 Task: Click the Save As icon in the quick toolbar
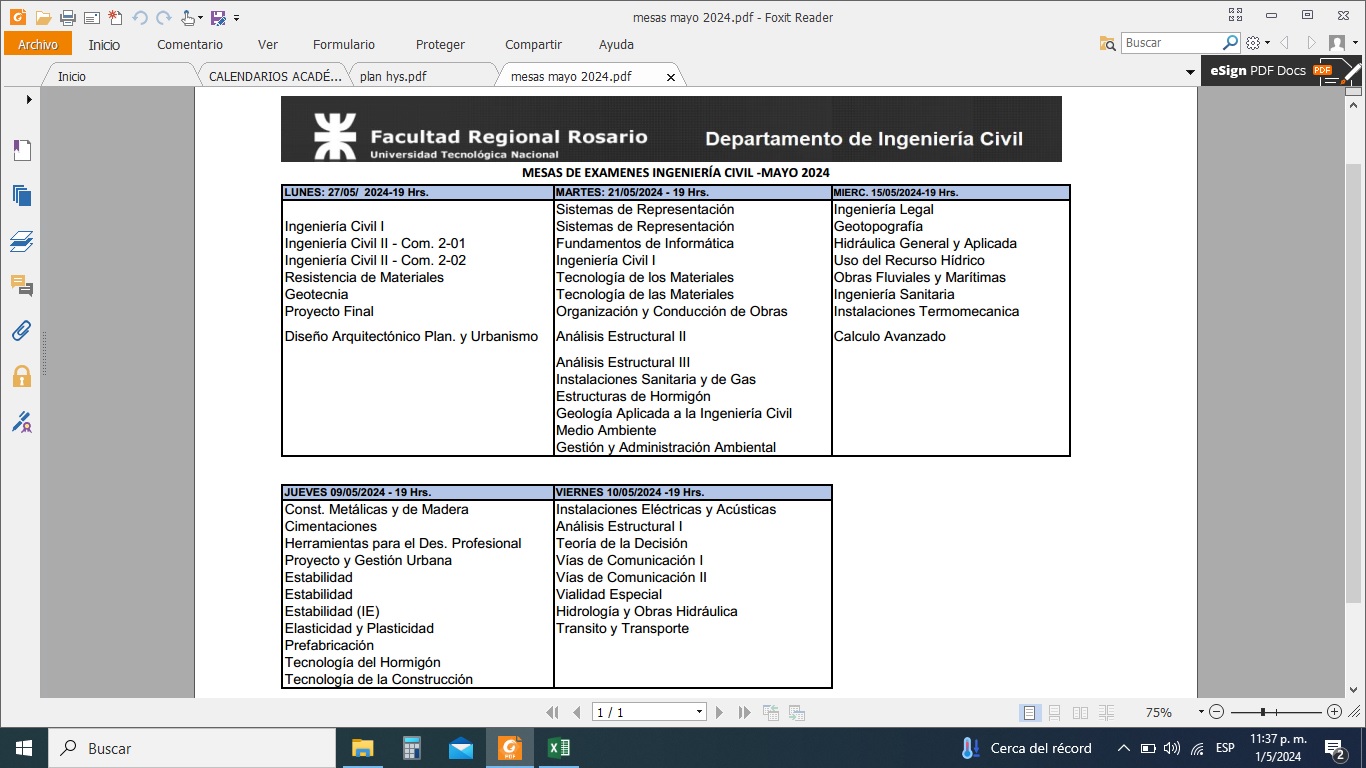click(x=217, y=17)
